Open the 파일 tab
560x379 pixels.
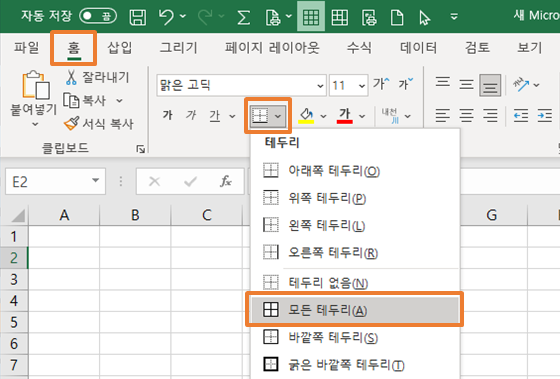(26, 48)
